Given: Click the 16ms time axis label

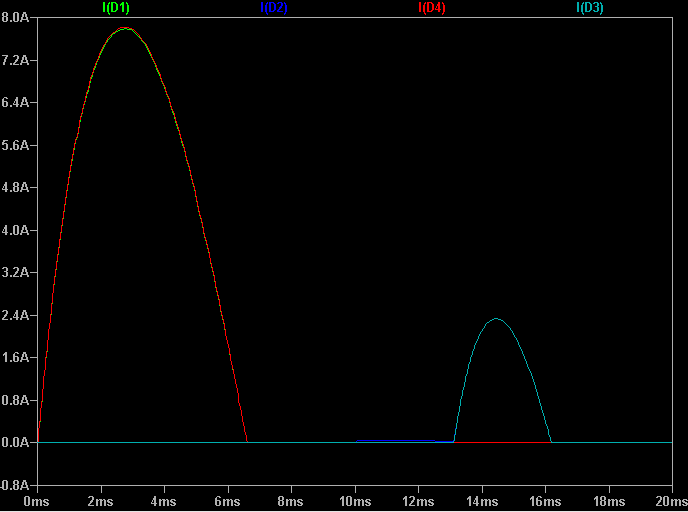Looking at the screenshot, I should point(545,501).
